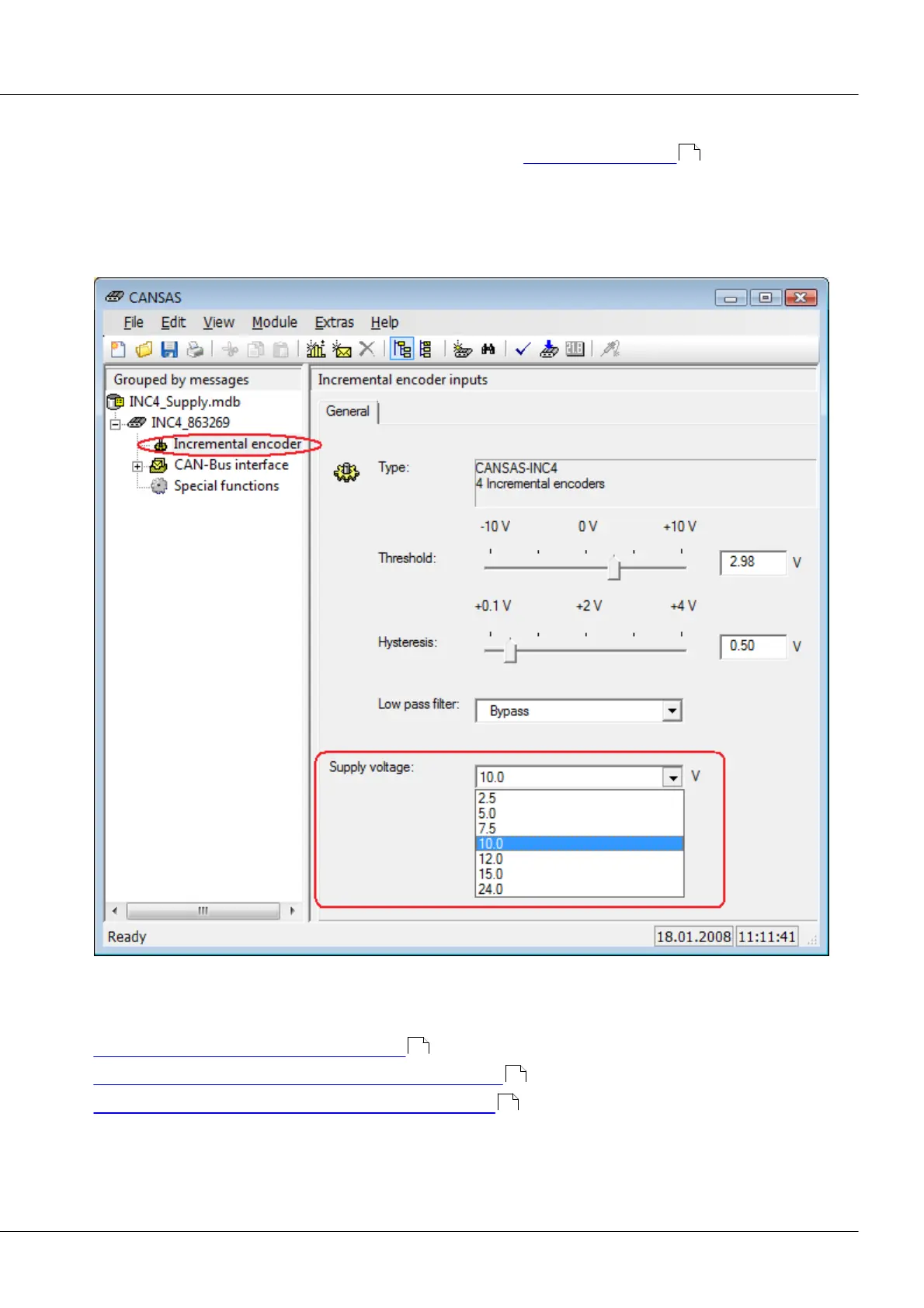Expand the CAN-Bus interface tree node

(x=137, y=466)
